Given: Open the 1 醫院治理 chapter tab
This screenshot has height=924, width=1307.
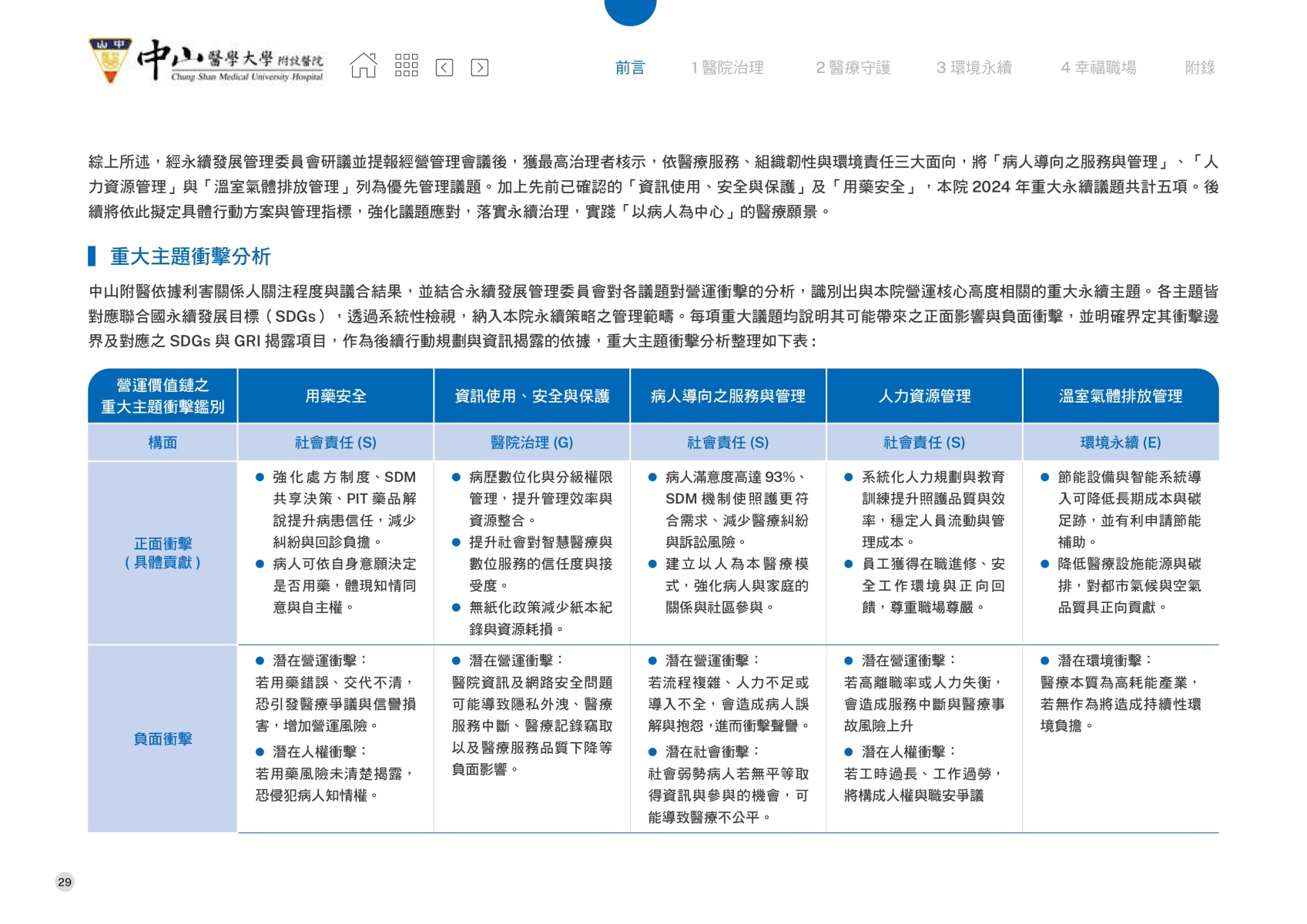Looking at the screenshot, I should coord(727,68).
